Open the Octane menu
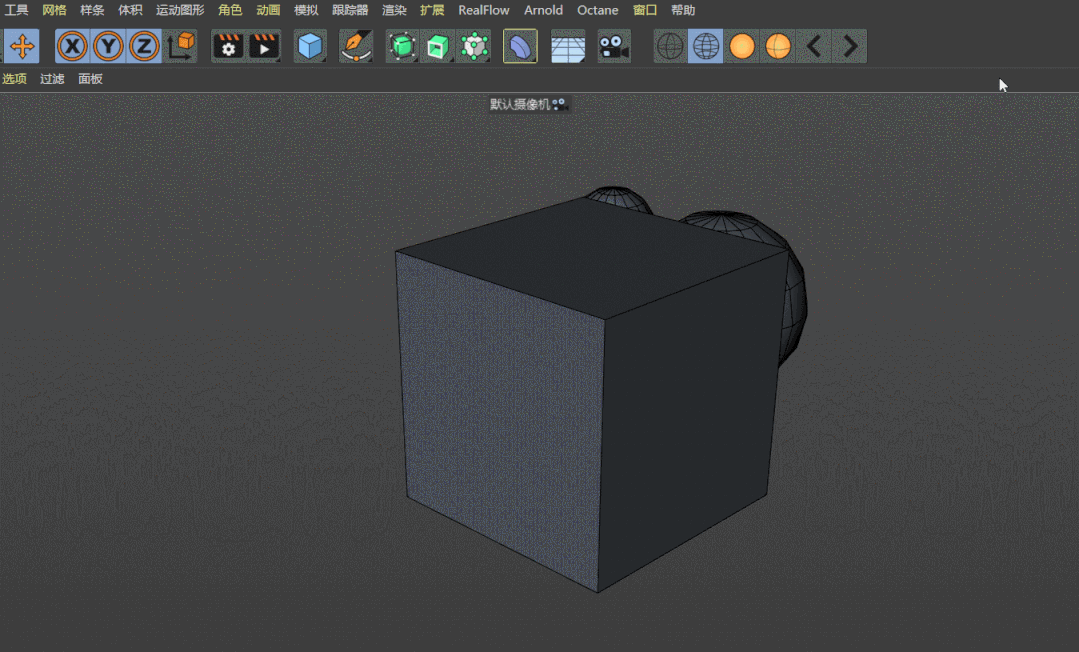Screen dimensions: 1079x652 [598, 10]
